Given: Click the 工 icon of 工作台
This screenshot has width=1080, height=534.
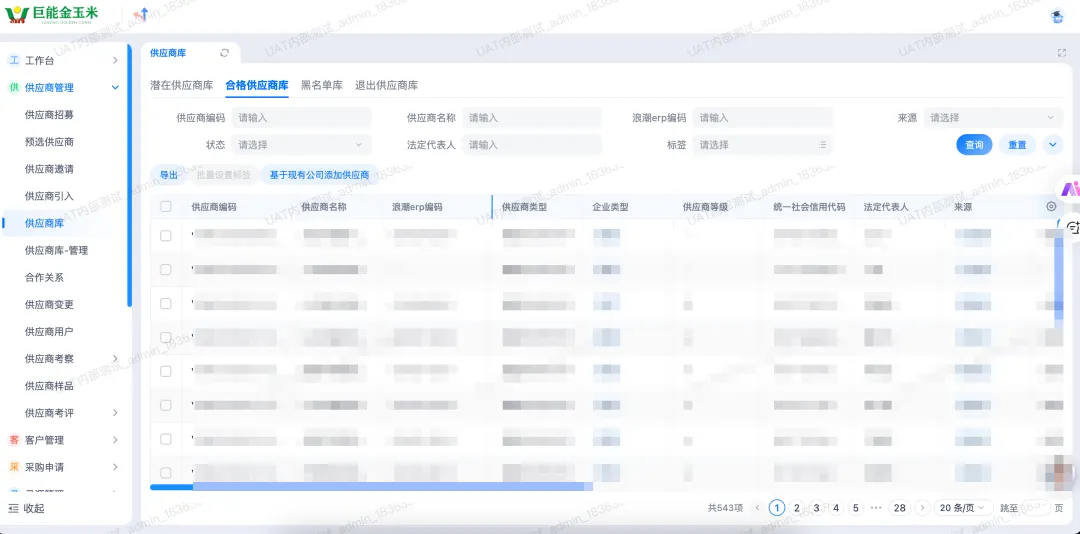Looking at the screenshot, I should (14, 61).
